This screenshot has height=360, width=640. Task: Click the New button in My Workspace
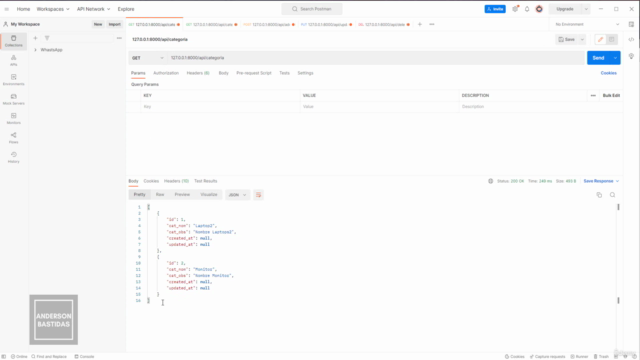(98, 24)
